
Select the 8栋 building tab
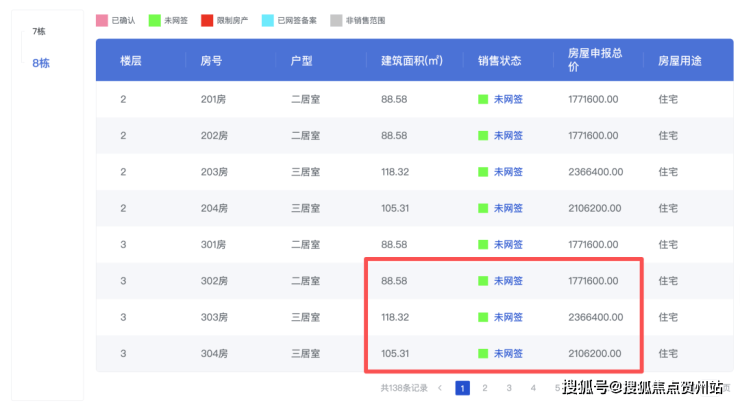pyautogui.click(x=40, y=62)
